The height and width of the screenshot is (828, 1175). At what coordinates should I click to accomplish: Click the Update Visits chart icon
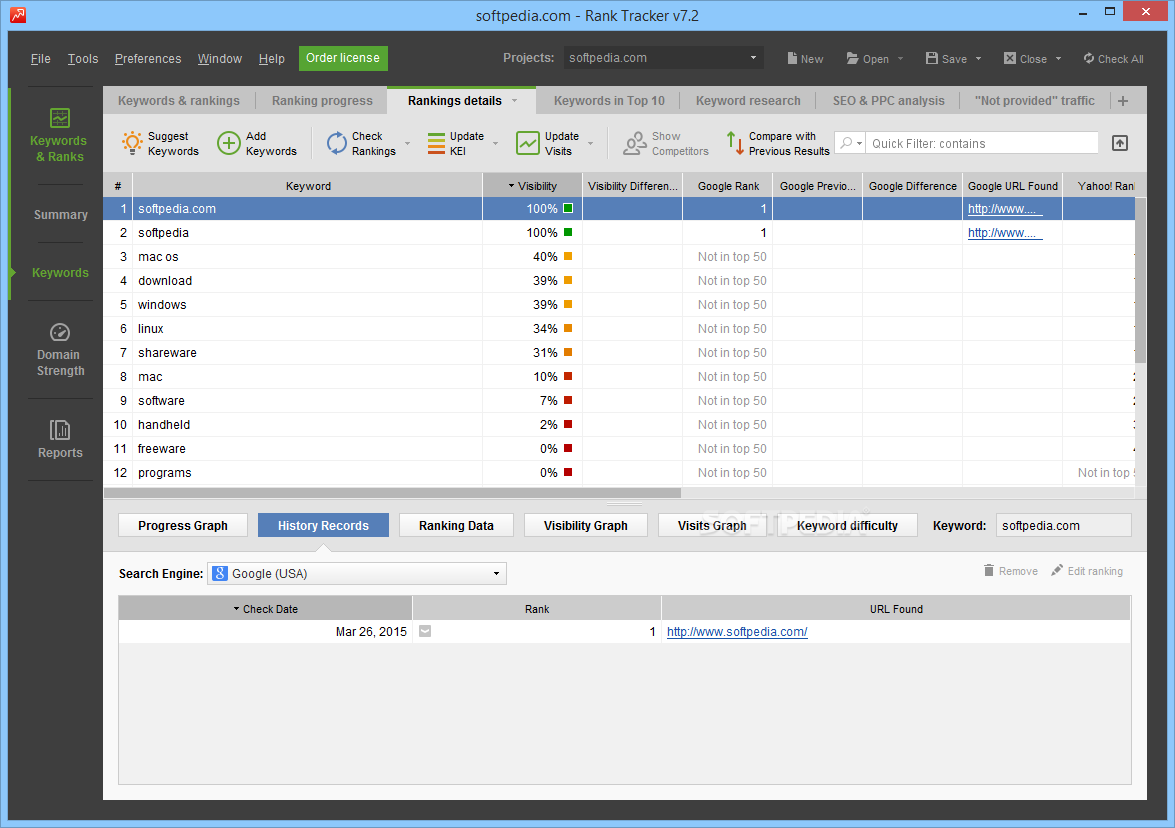tap(528, 143)
